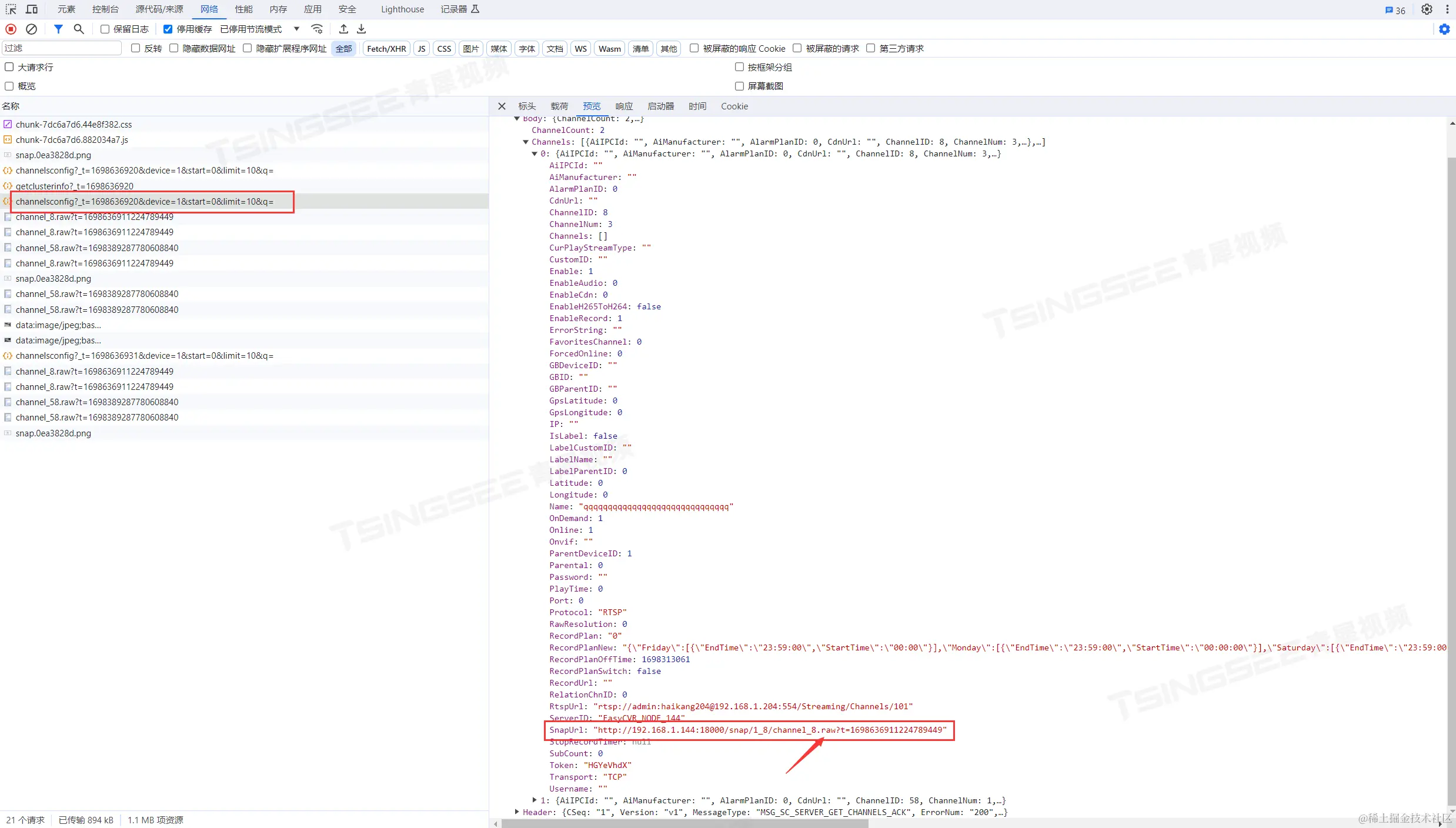Uncheck the 停用缓存 checkbox
The height and width of the screenshot is (828, 1456).
click(168, 29)
